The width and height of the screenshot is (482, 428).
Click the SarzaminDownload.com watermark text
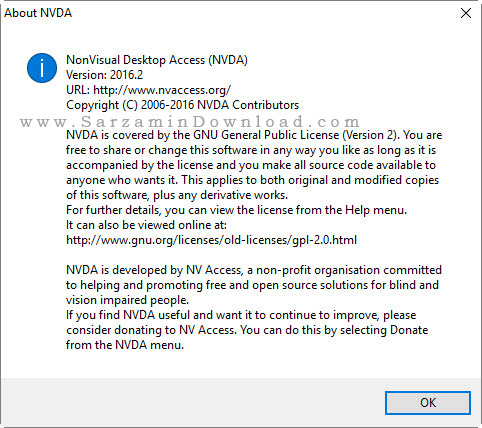tap(190, 122)
